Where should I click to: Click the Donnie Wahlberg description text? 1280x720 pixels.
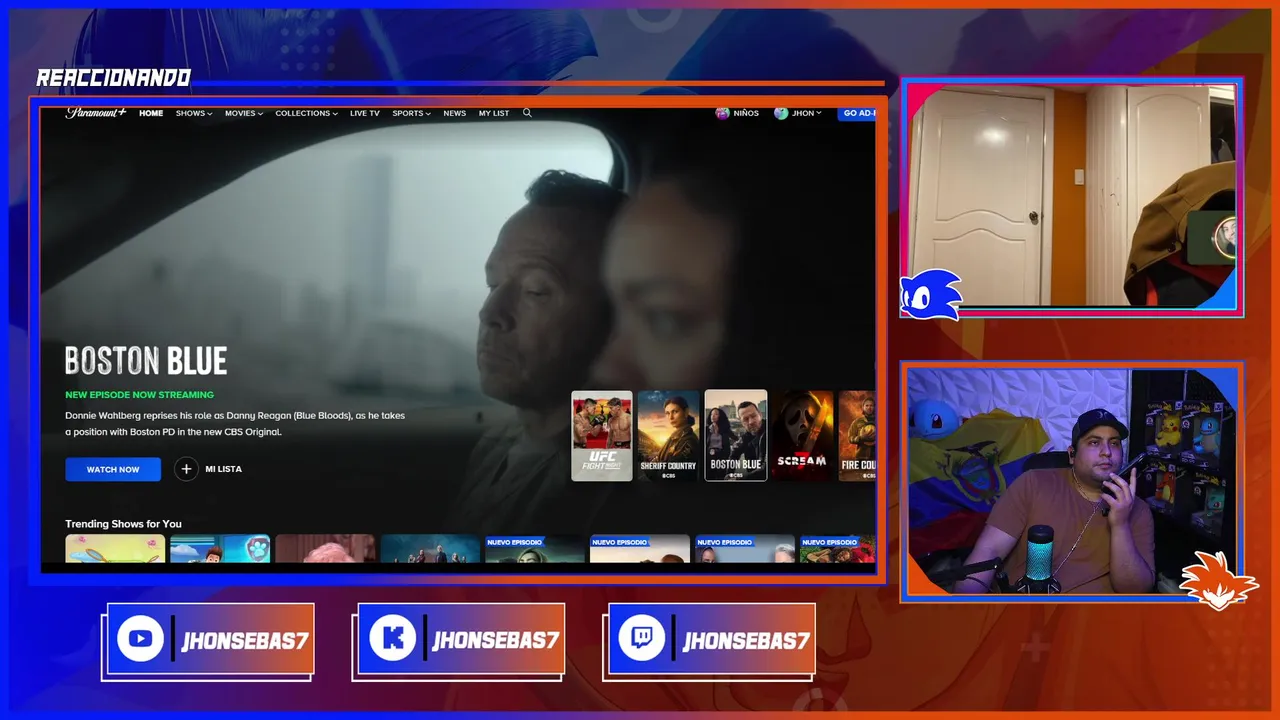(x=235, y=423)
